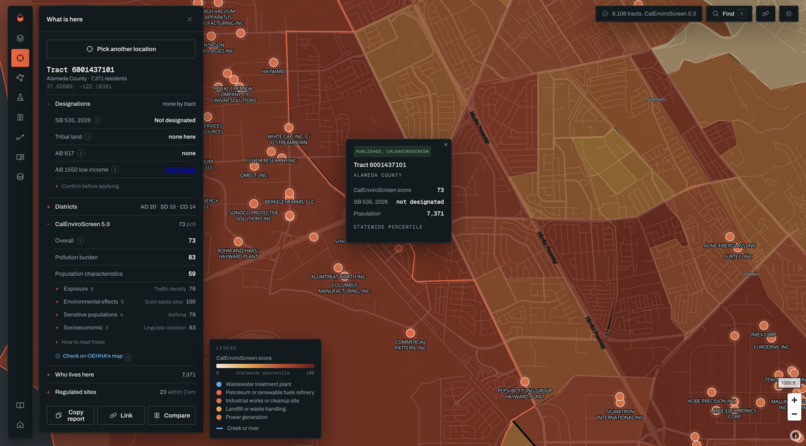806x446 pixels.
Task: Click the 9,106 tracts status indicator
Action: pos(649,14)
